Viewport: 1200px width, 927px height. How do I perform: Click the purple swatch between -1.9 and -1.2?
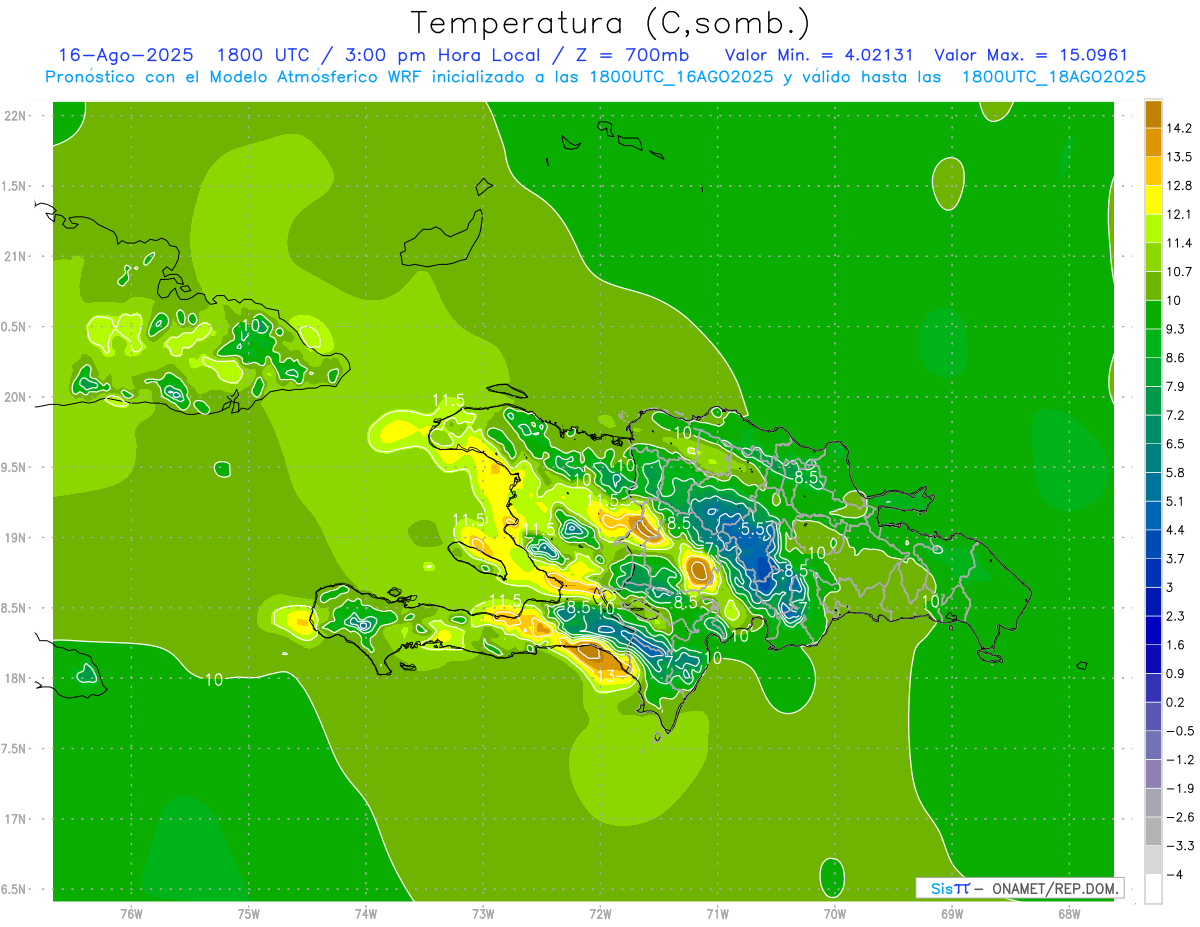point(1153,774)
